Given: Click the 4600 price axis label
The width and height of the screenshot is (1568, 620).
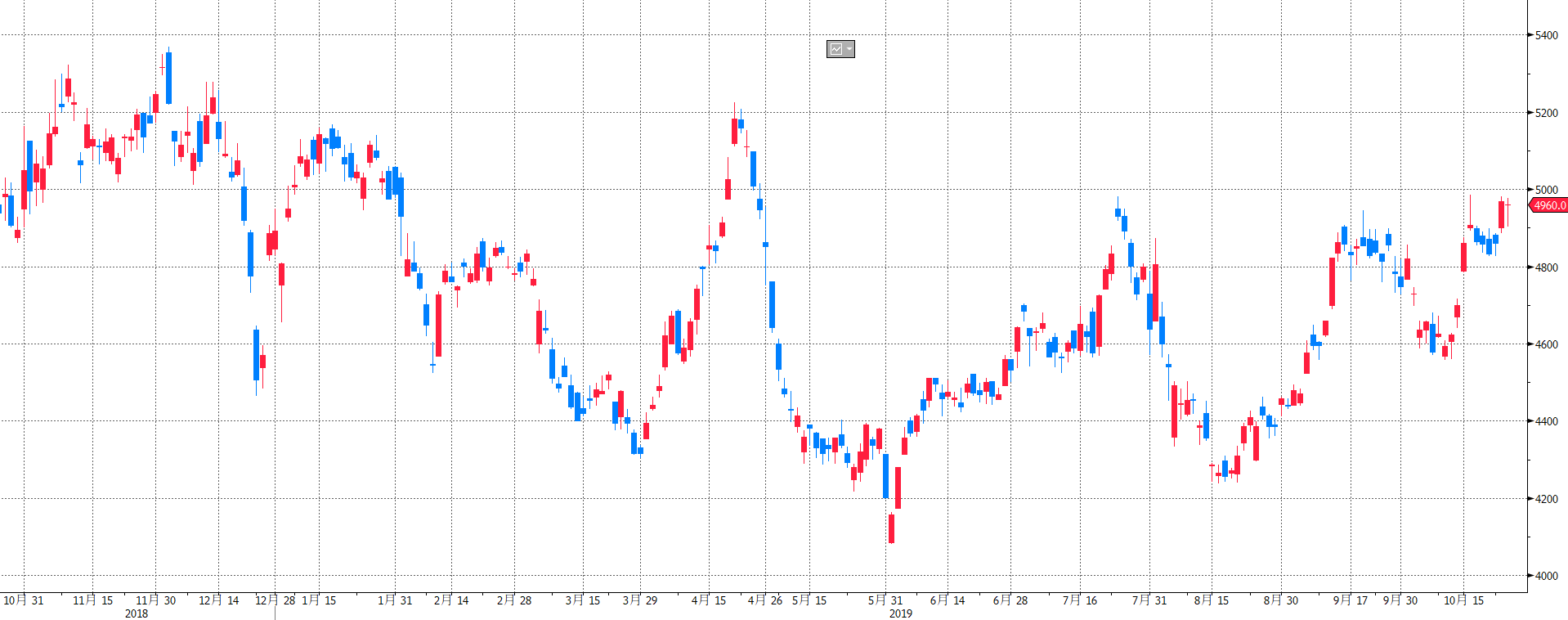Looking at the screenshot, I should pos(1546,344).
